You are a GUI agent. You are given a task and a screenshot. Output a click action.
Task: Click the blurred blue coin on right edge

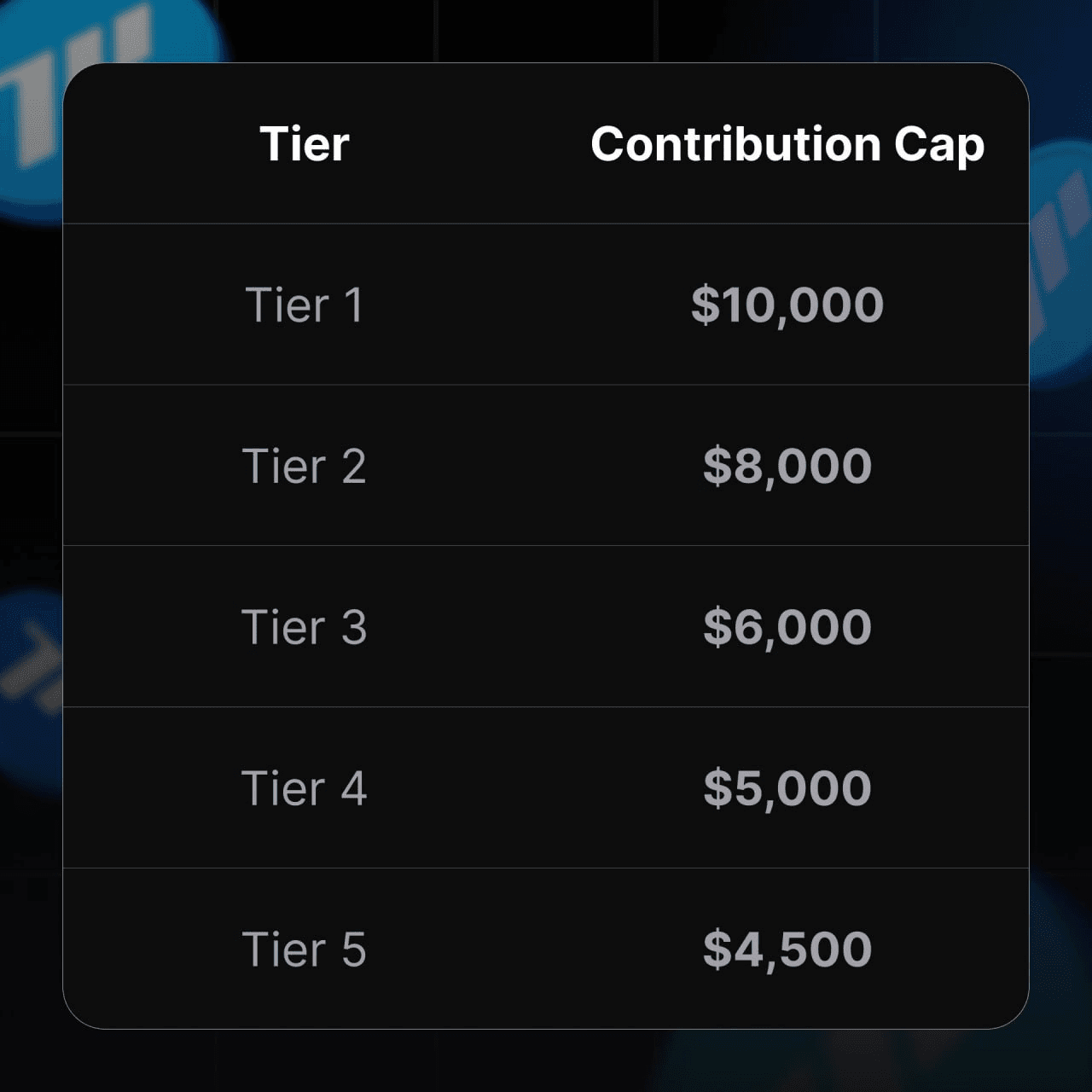(1058, 256)
